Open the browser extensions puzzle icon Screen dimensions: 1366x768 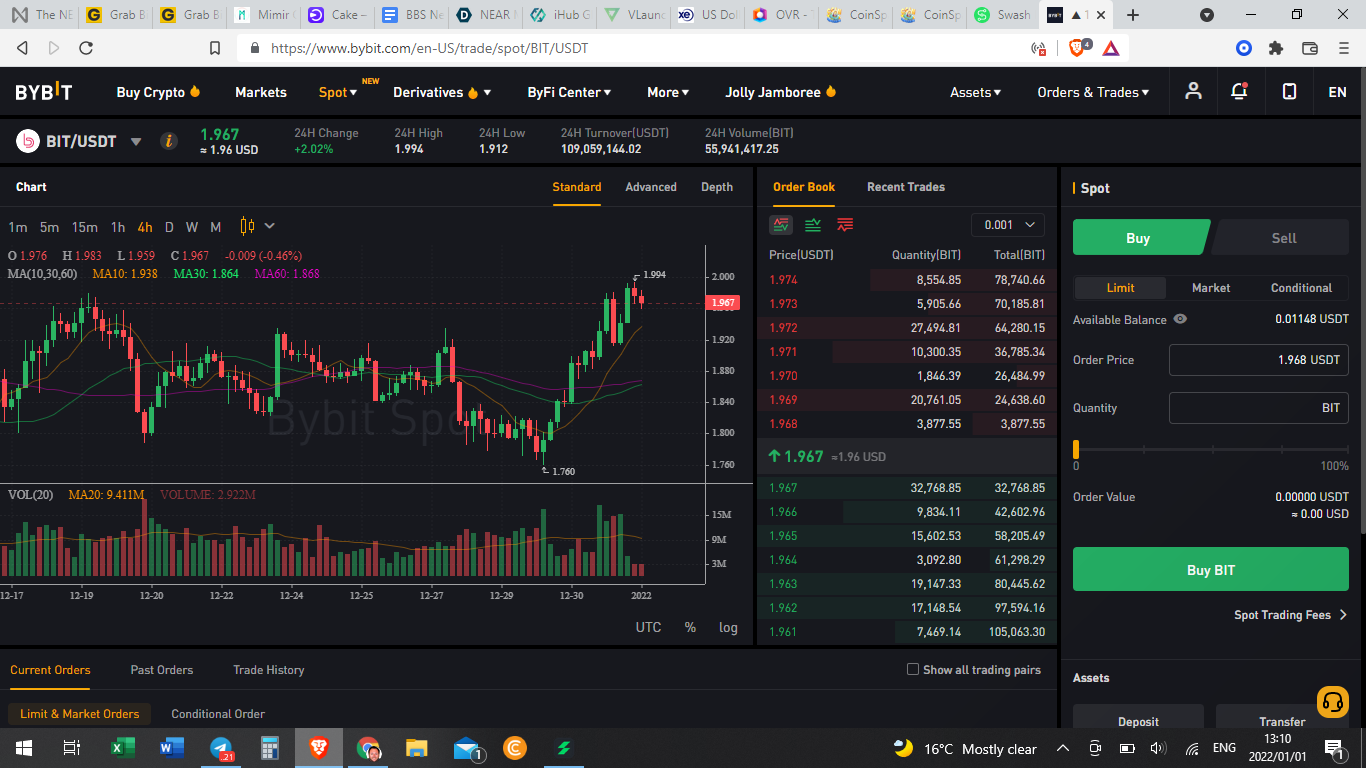tap(1275, 47)
